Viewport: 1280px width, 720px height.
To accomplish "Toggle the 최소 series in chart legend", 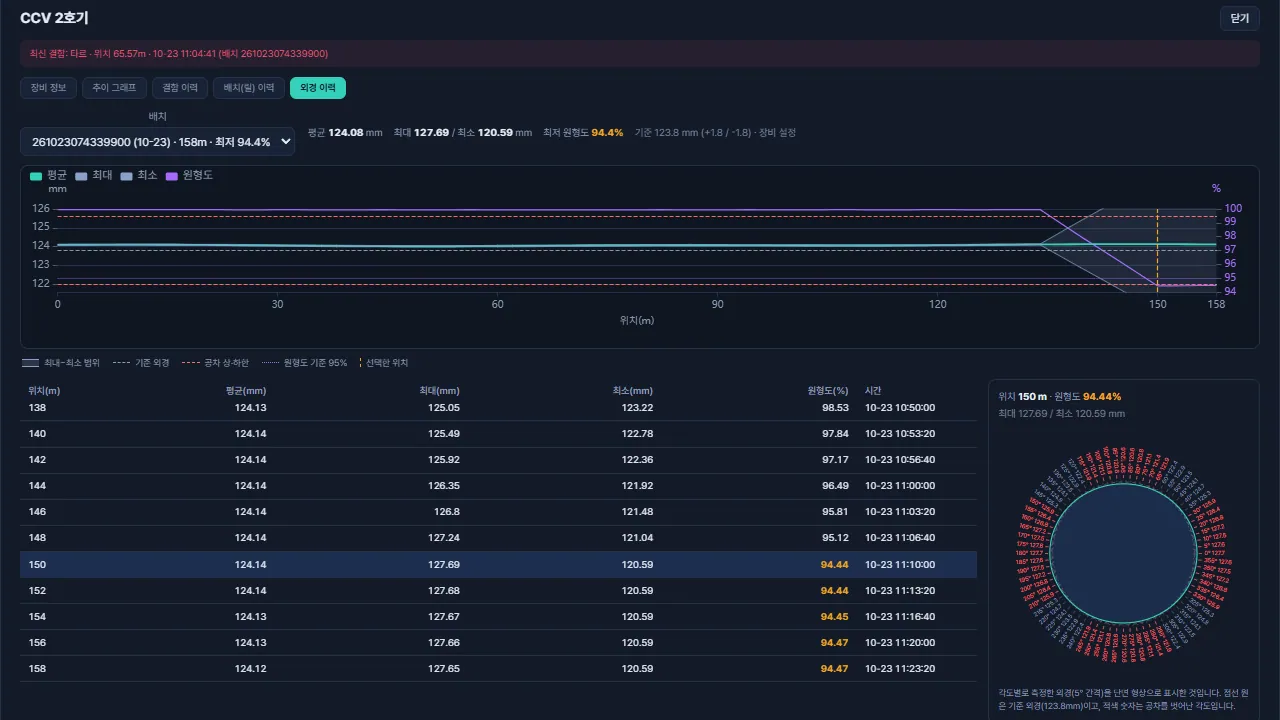I will click(x=138, y=175).
